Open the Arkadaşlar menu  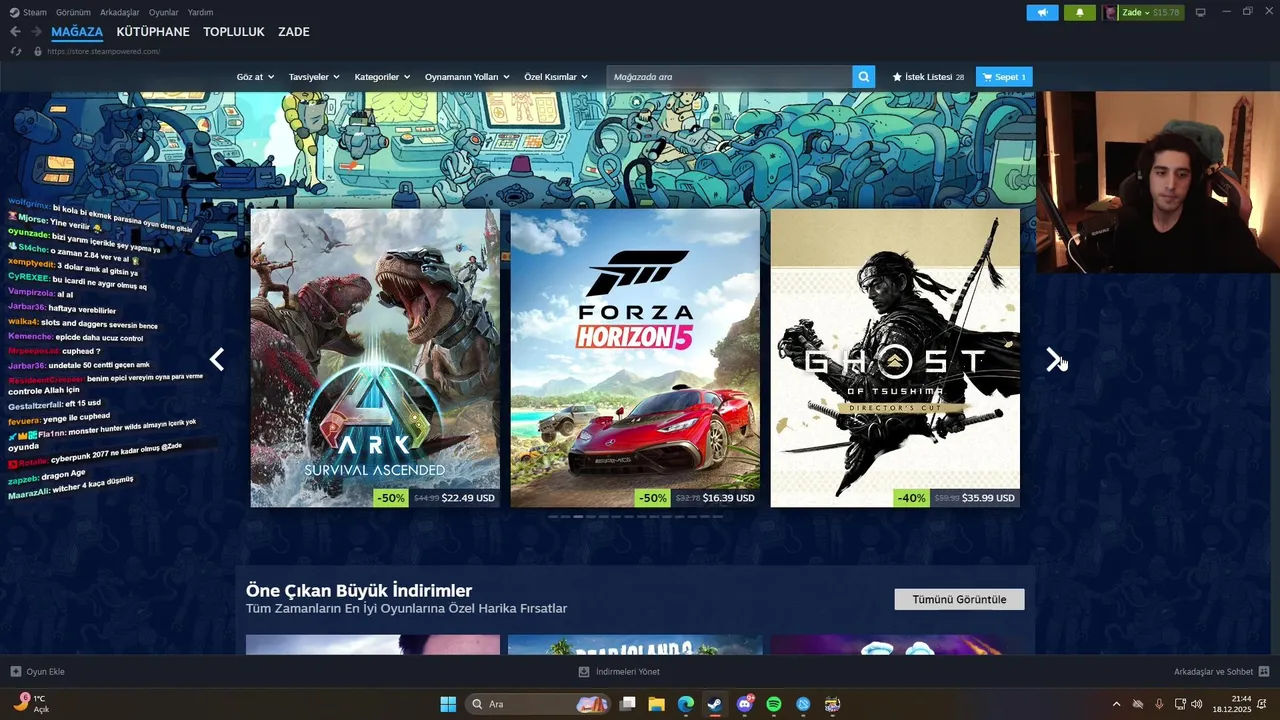[x=119, y=12]
